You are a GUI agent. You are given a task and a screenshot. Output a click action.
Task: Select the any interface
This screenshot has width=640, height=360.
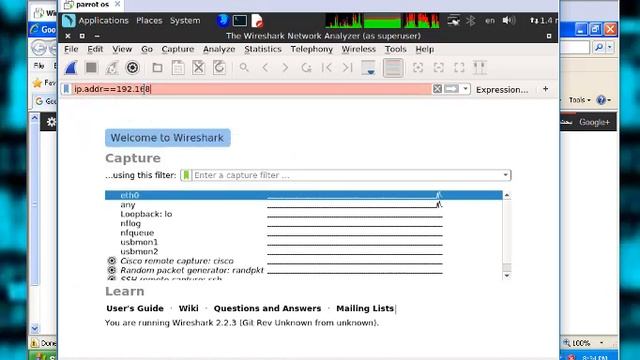click(x=303, y=204)
